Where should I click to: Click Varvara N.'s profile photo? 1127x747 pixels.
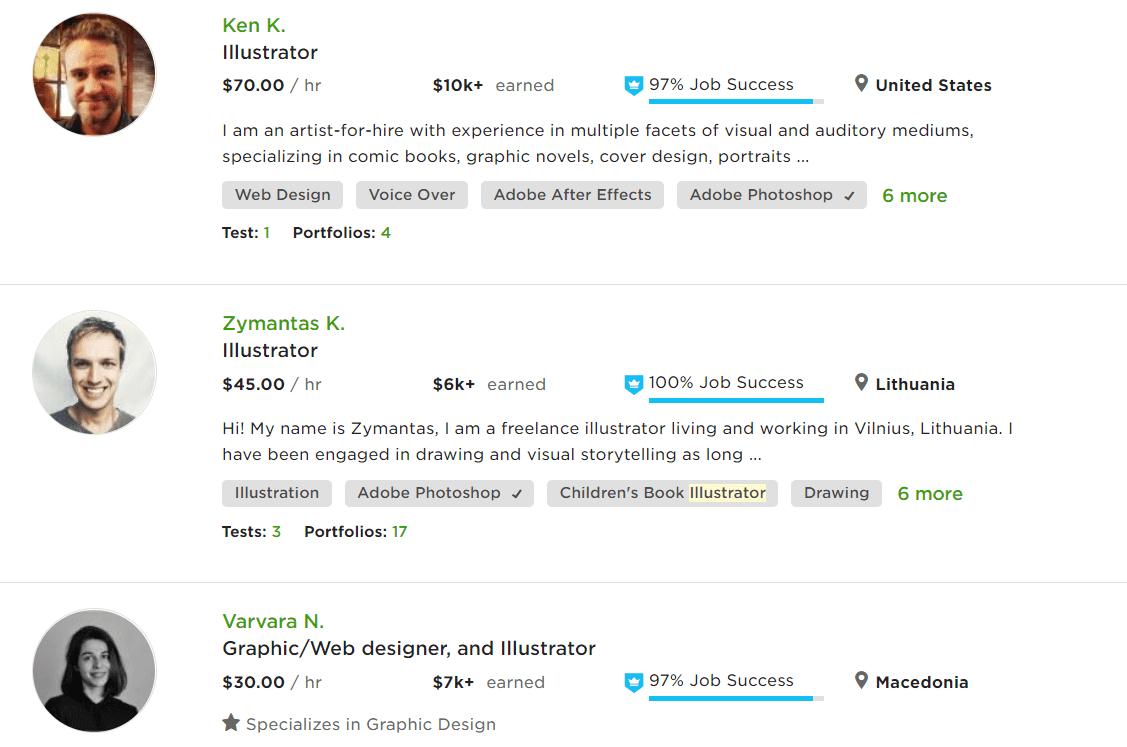click(x=94, y=671)
